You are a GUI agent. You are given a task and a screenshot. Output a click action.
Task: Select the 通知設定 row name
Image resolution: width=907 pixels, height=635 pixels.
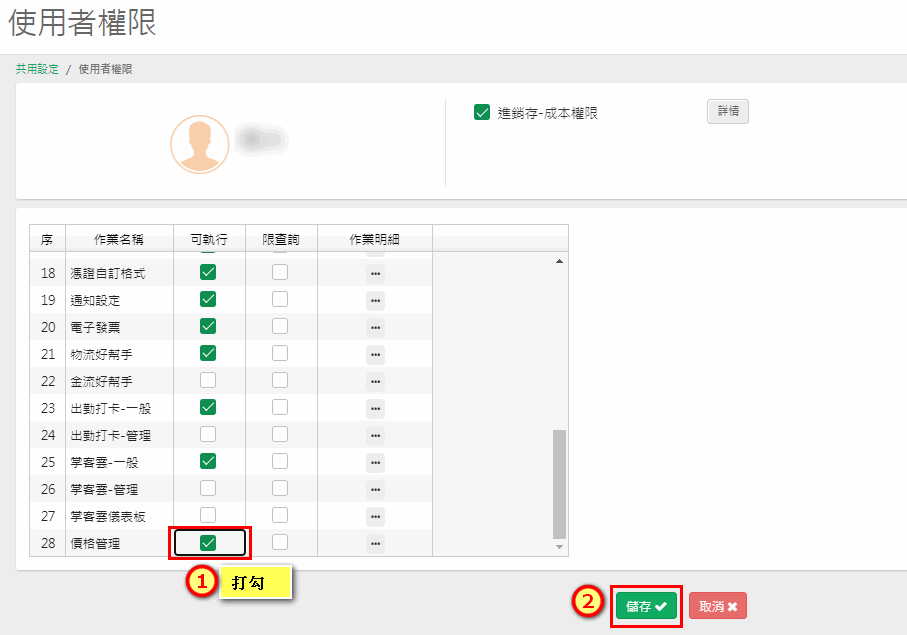tap(95, 301)
